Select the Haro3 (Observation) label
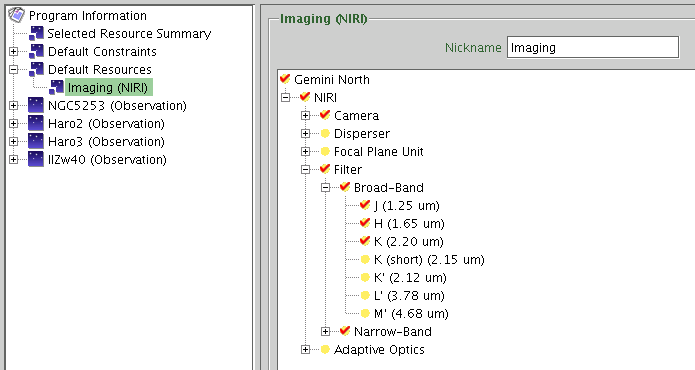The width and height of the screenshot is (695, 370). (x=106, y=142)
